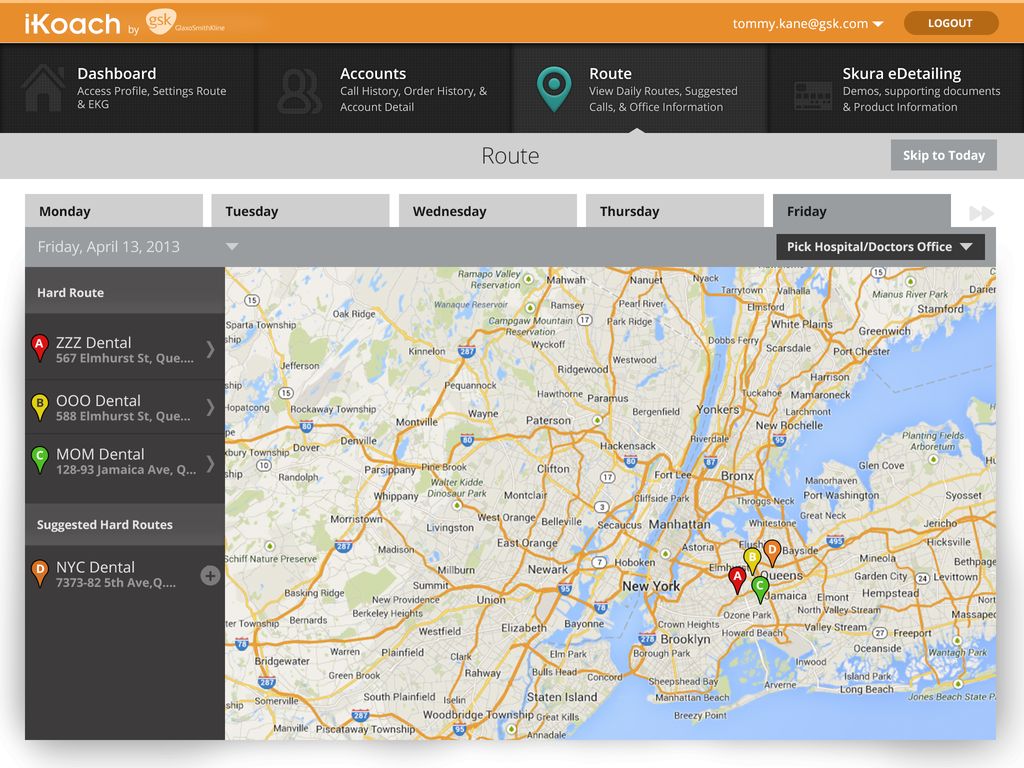1024x768 pixels.
Task: Click Morristown label on map
Action: pyautogui.click(x=356, y=519)
